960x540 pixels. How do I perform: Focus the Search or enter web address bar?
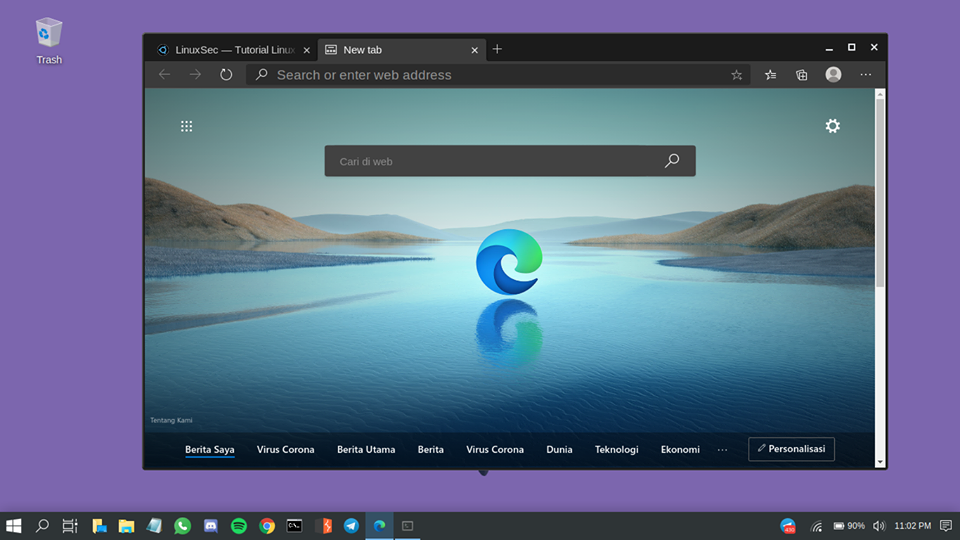click(498, 75)
